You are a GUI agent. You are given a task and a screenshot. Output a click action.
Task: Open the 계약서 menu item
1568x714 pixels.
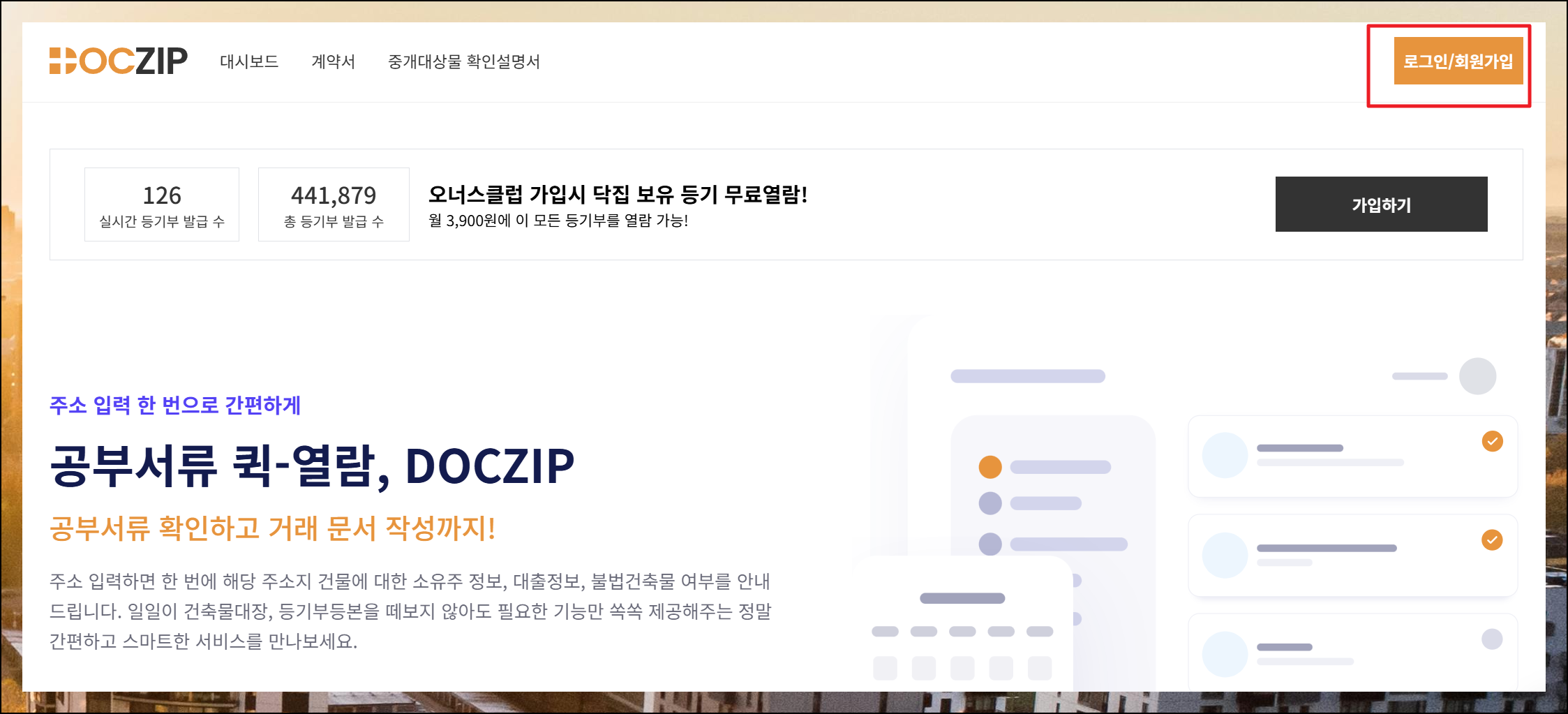pos(333,61)
